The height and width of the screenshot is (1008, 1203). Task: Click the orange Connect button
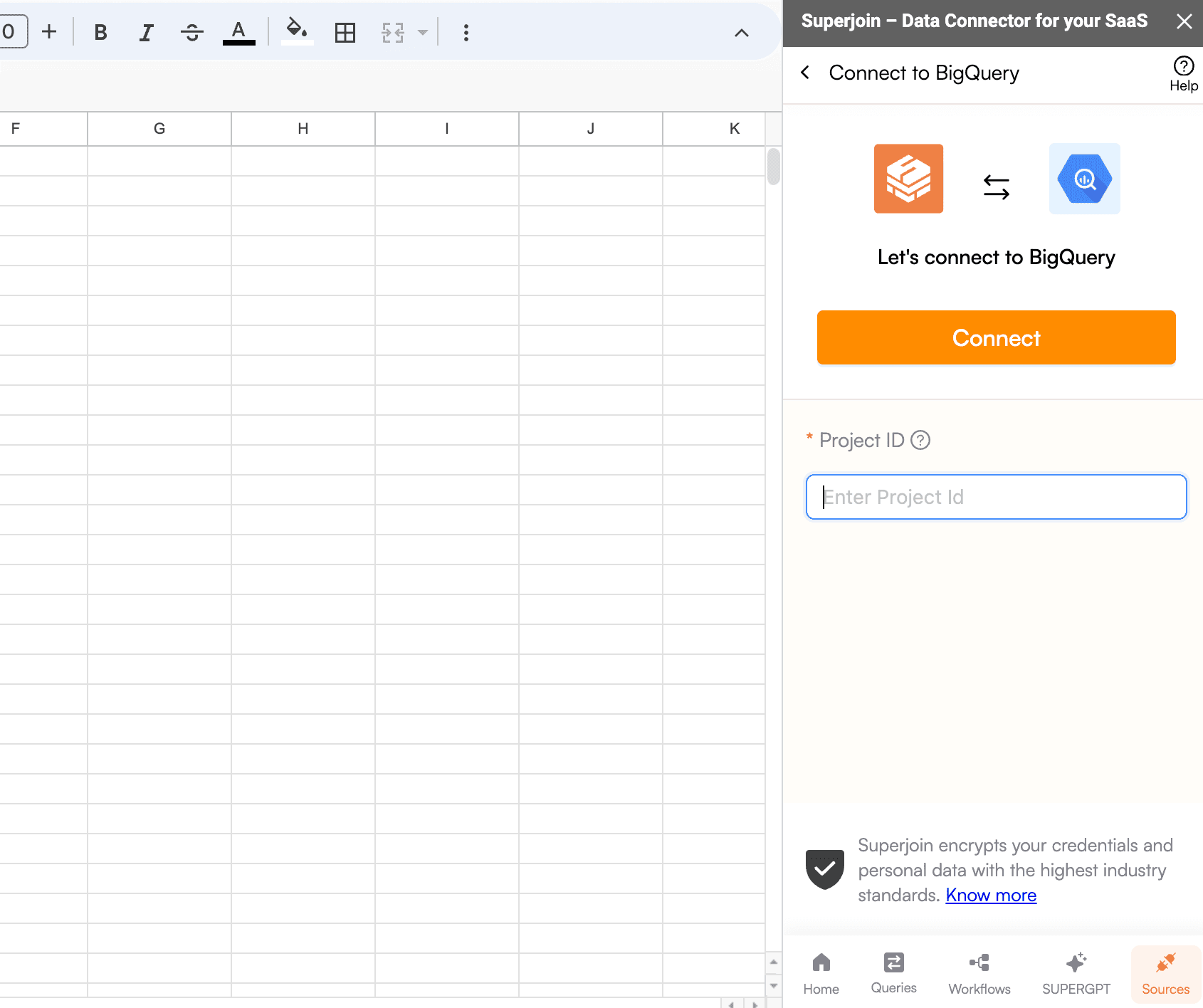coord(996,337)
